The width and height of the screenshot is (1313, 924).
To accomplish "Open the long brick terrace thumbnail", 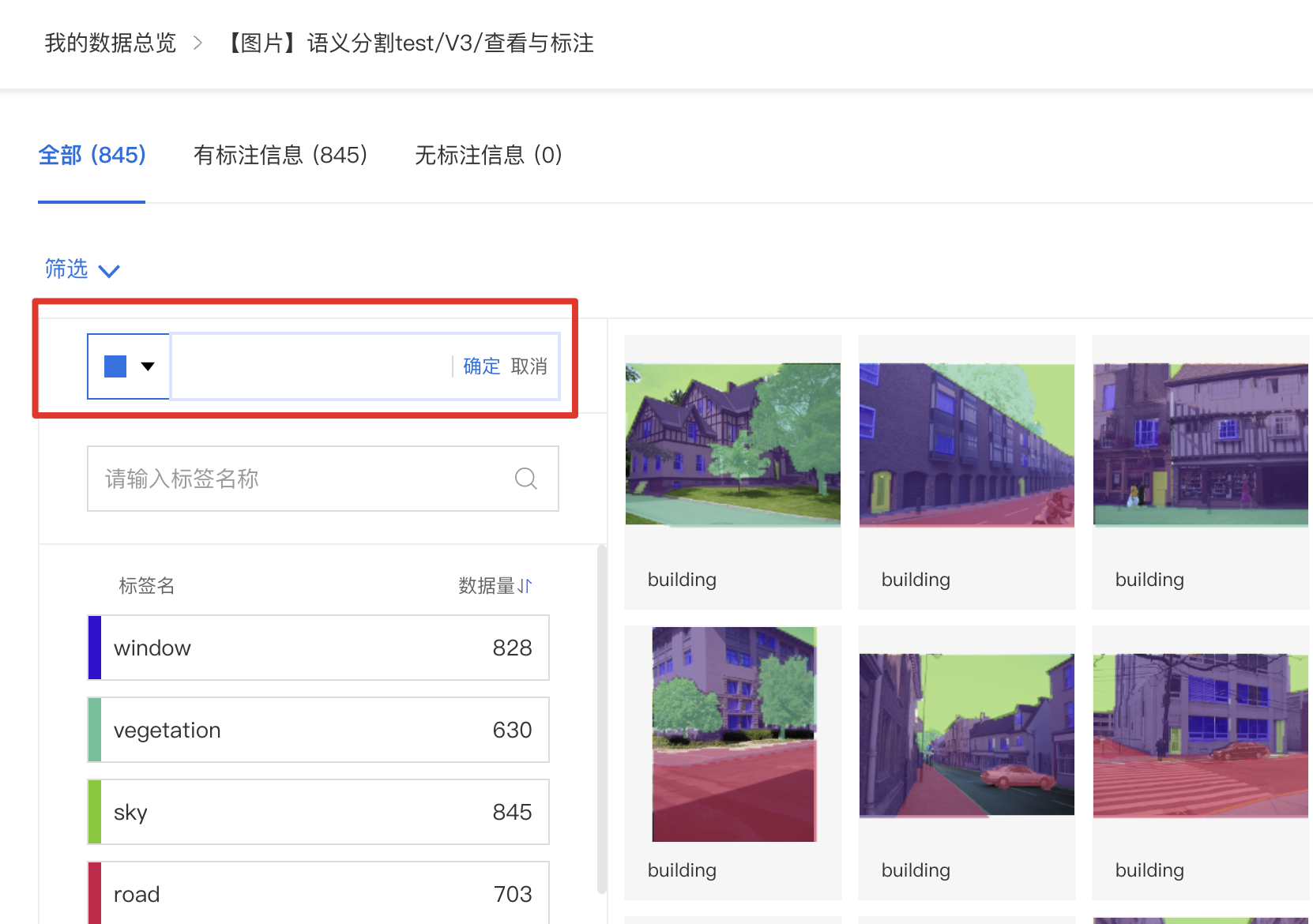I will coord(967,445).
